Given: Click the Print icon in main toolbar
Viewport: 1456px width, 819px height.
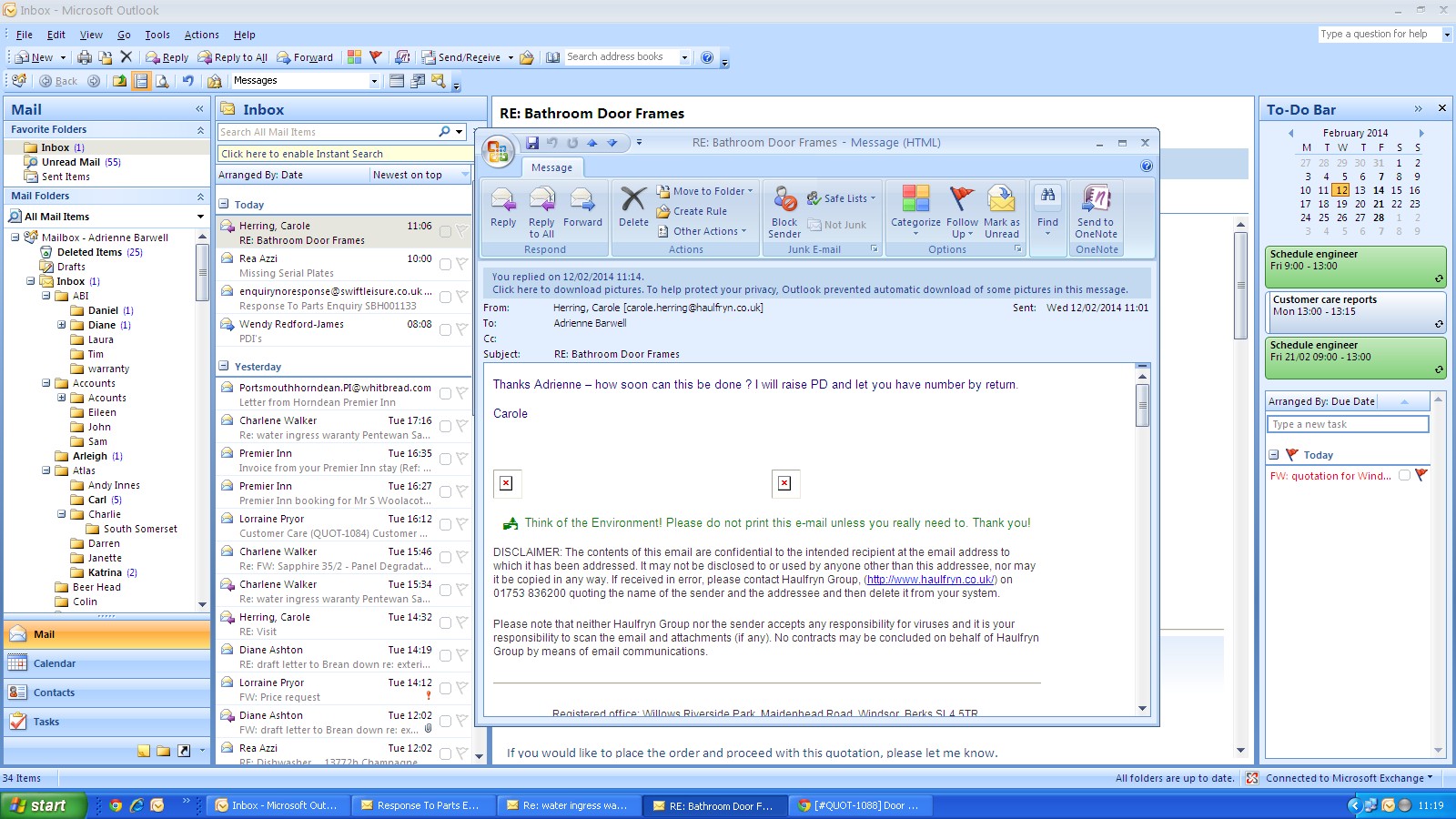Looking at the screenshot, I should 85,57.
